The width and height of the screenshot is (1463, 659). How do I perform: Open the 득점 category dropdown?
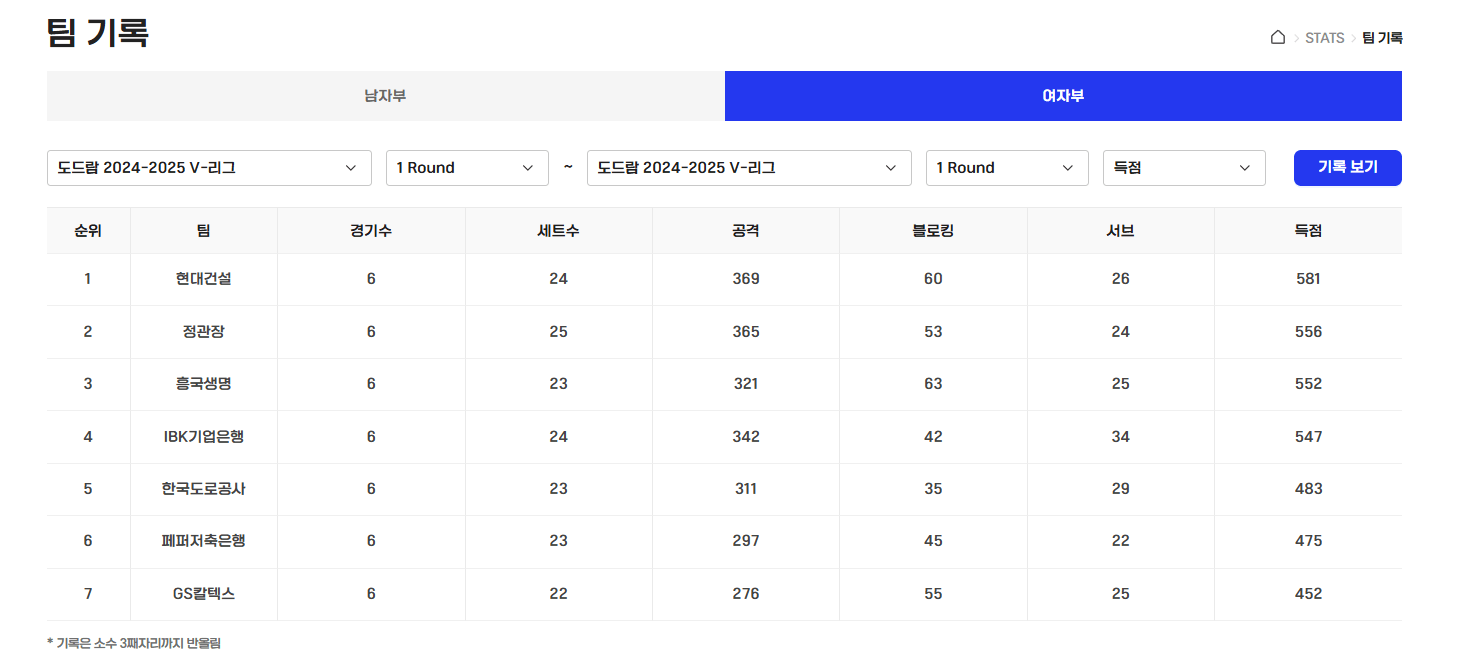tap(1184, 168)
